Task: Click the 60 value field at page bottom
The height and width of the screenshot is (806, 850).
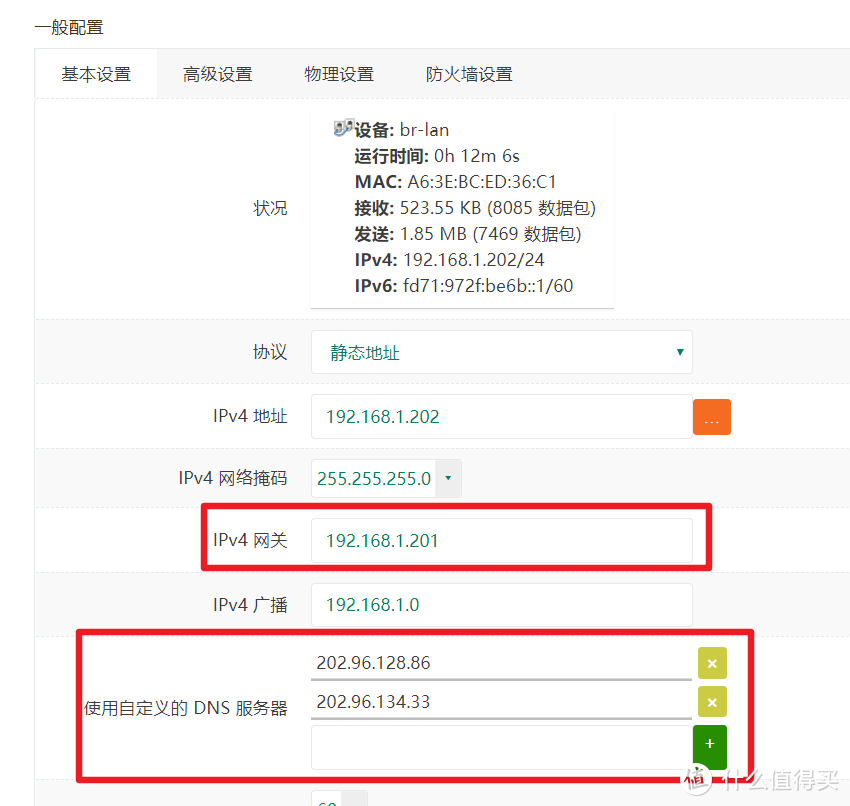Action: click(326, 801)
